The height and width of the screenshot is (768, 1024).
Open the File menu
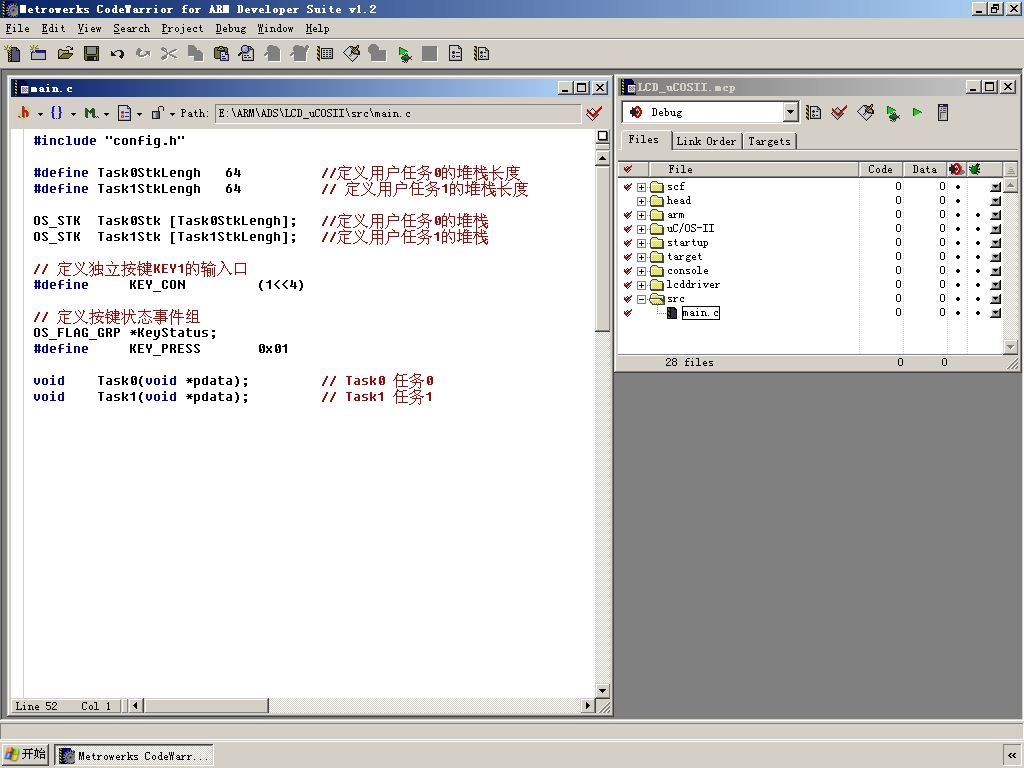click(18, 28)
